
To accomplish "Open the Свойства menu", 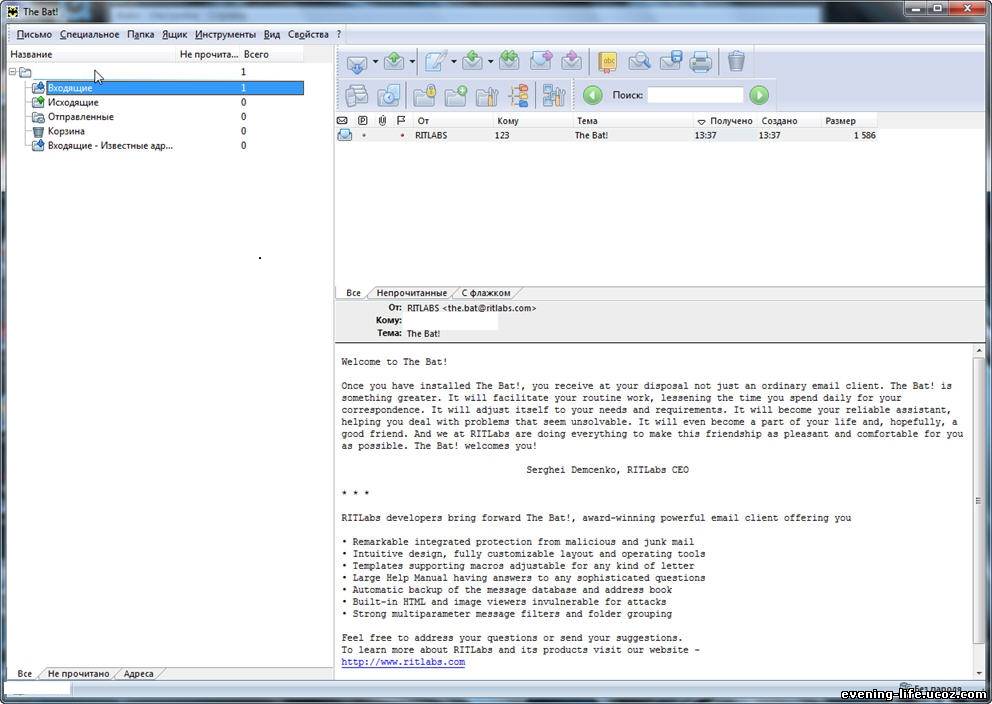I will (308, 34).
